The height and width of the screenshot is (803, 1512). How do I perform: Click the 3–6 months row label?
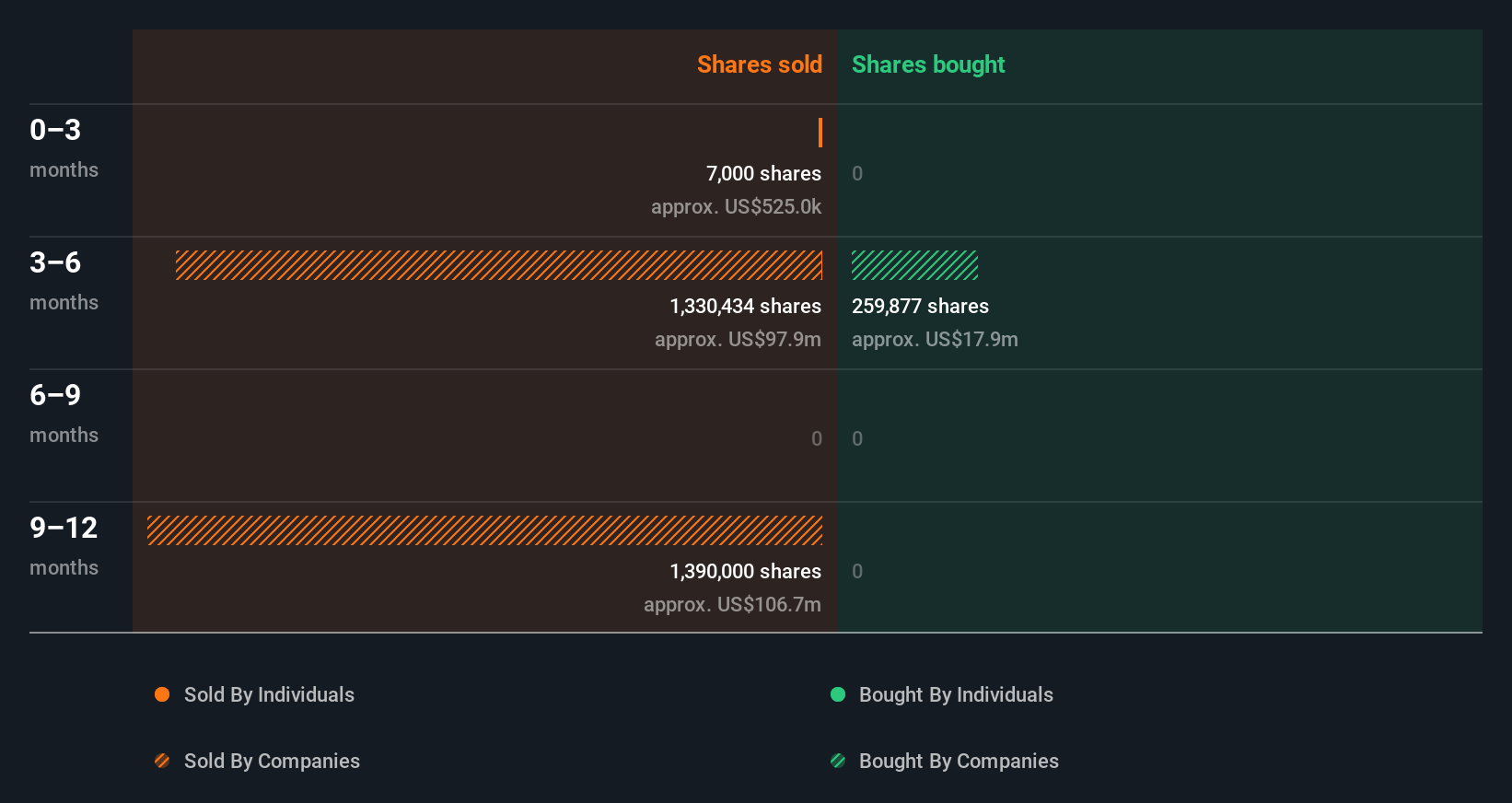(64, 280)
